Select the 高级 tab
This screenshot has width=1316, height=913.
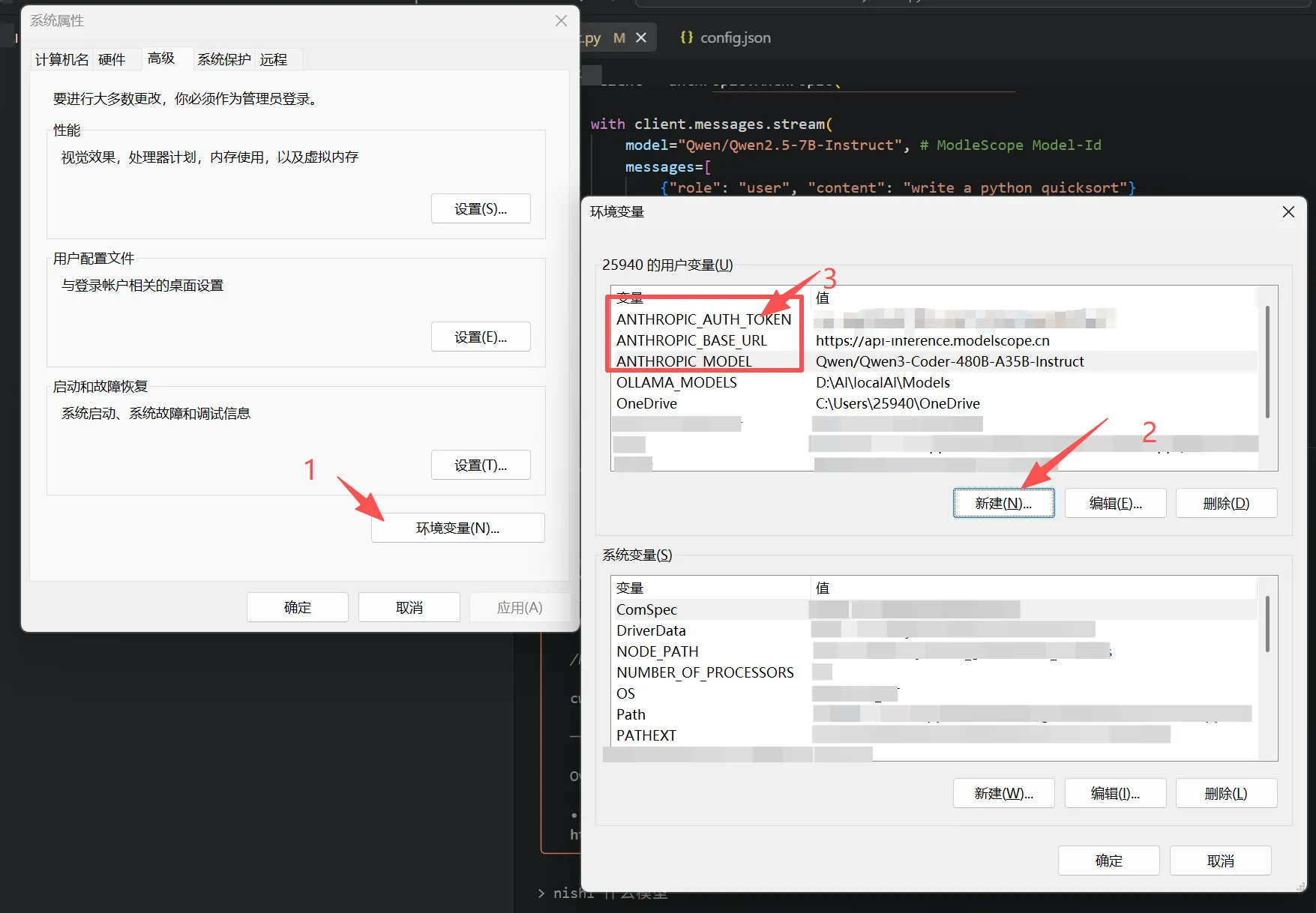click(x=161, y=58)
